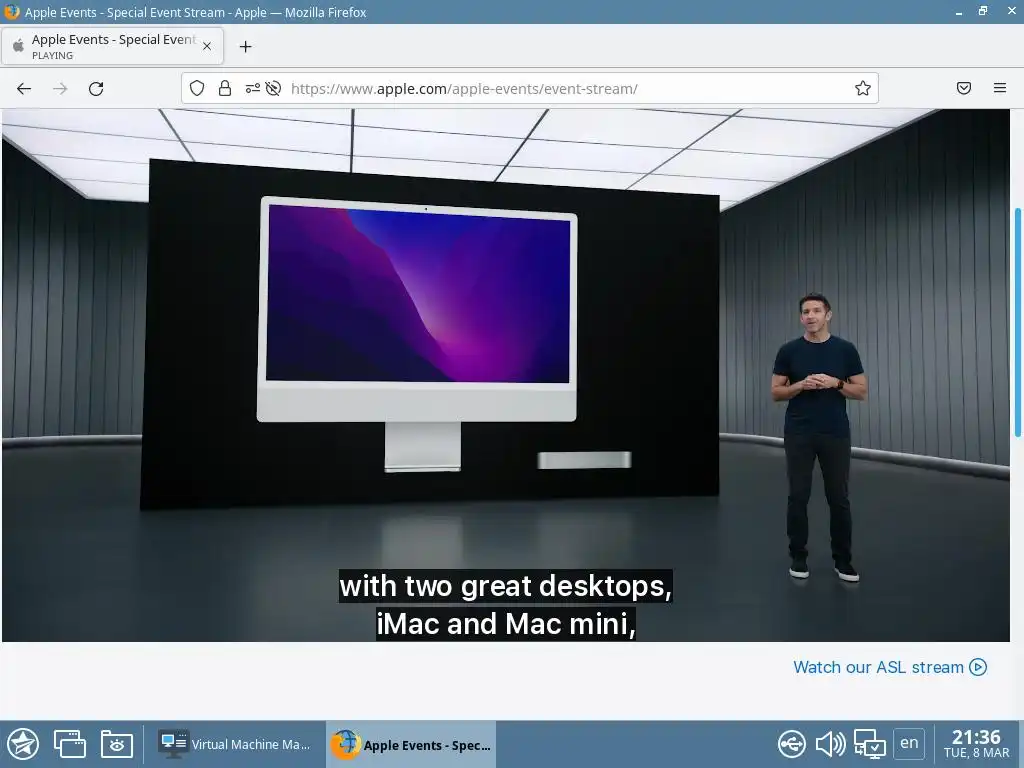Click the autoplay blocked icon in the address bar
This screenshot has height=768, width=1024.
pos(274,88)
